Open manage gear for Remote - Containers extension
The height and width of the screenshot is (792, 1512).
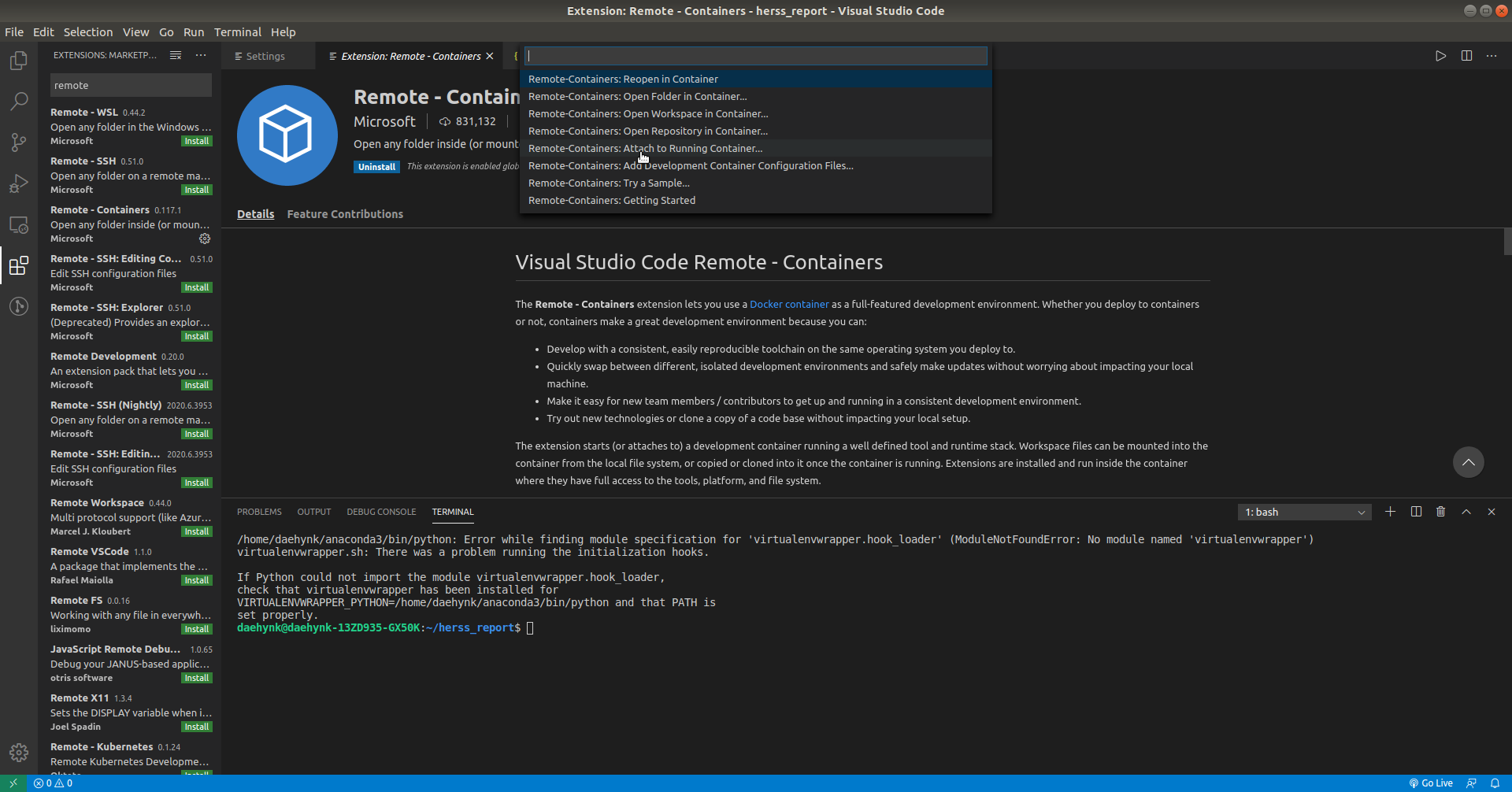205,239
